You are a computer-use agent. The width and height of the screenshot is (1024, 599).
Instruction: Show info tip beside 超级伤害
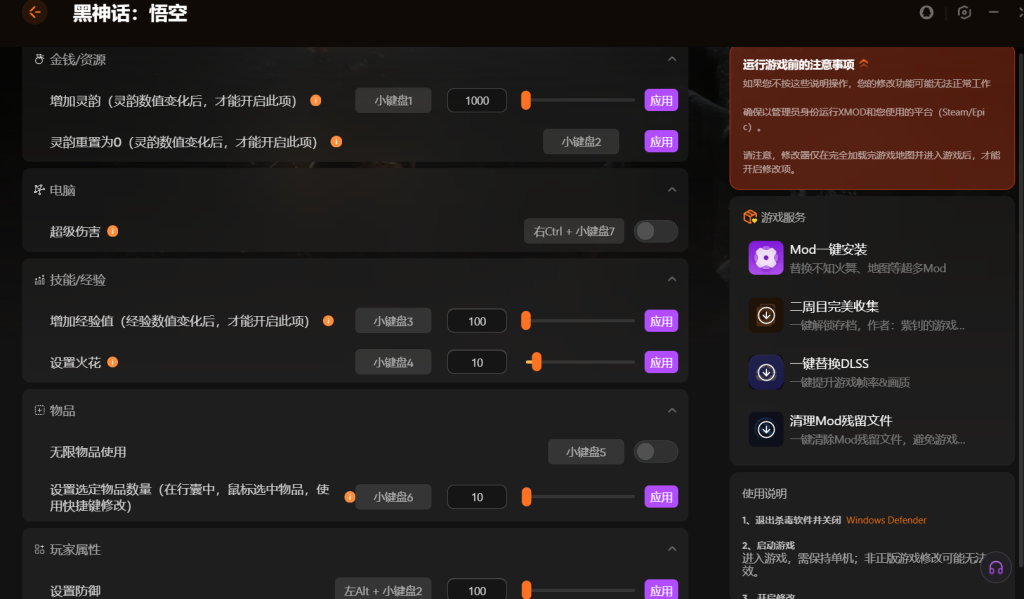point(112,231)
